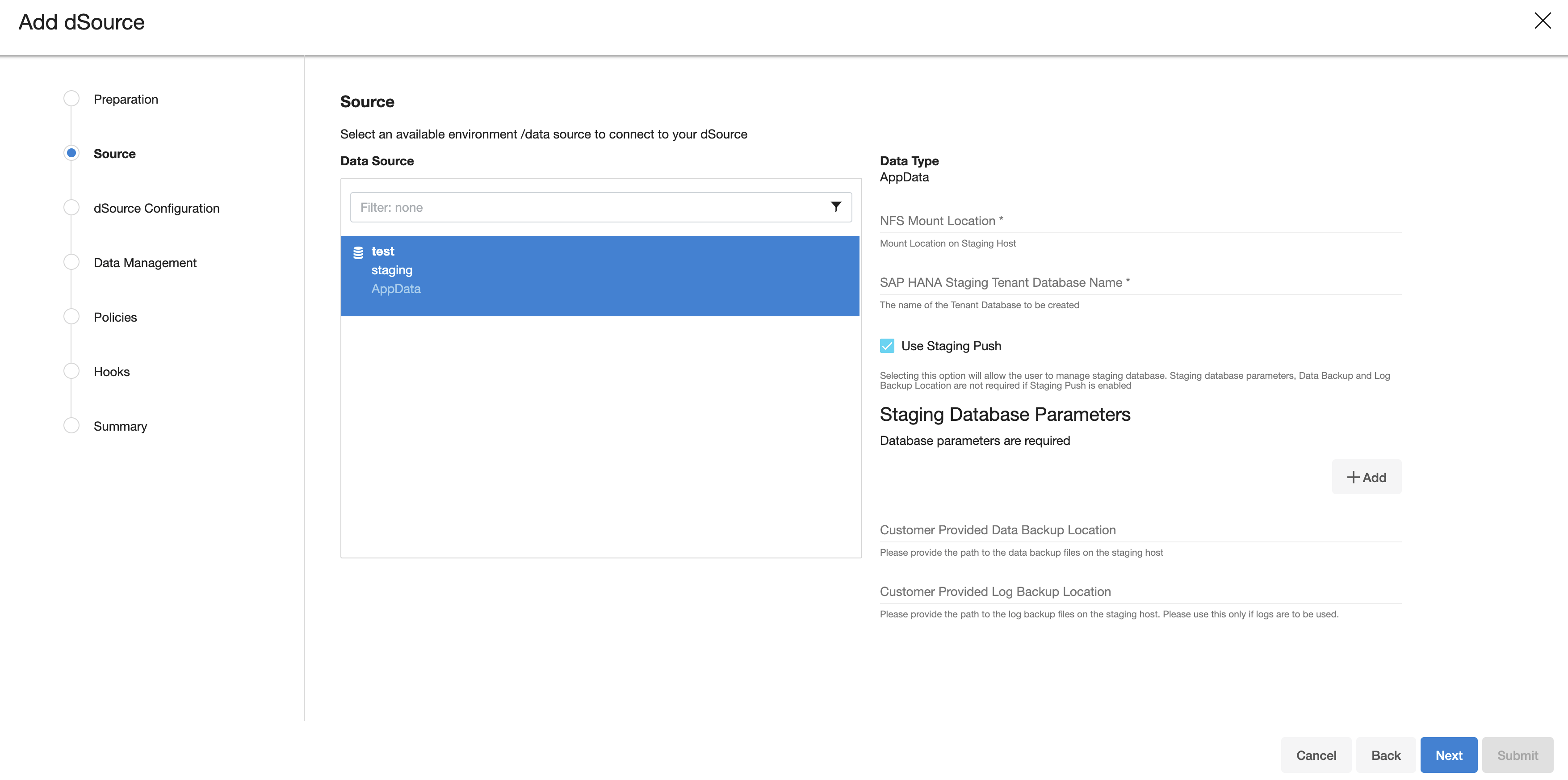
Task: Click the Summary step circle
Action: [x=71, y=426]
